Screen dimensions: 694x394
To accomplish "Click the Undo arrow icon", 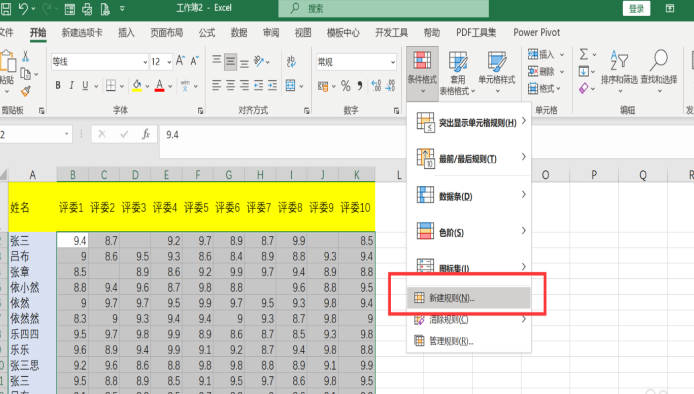I will coord(23,8).
